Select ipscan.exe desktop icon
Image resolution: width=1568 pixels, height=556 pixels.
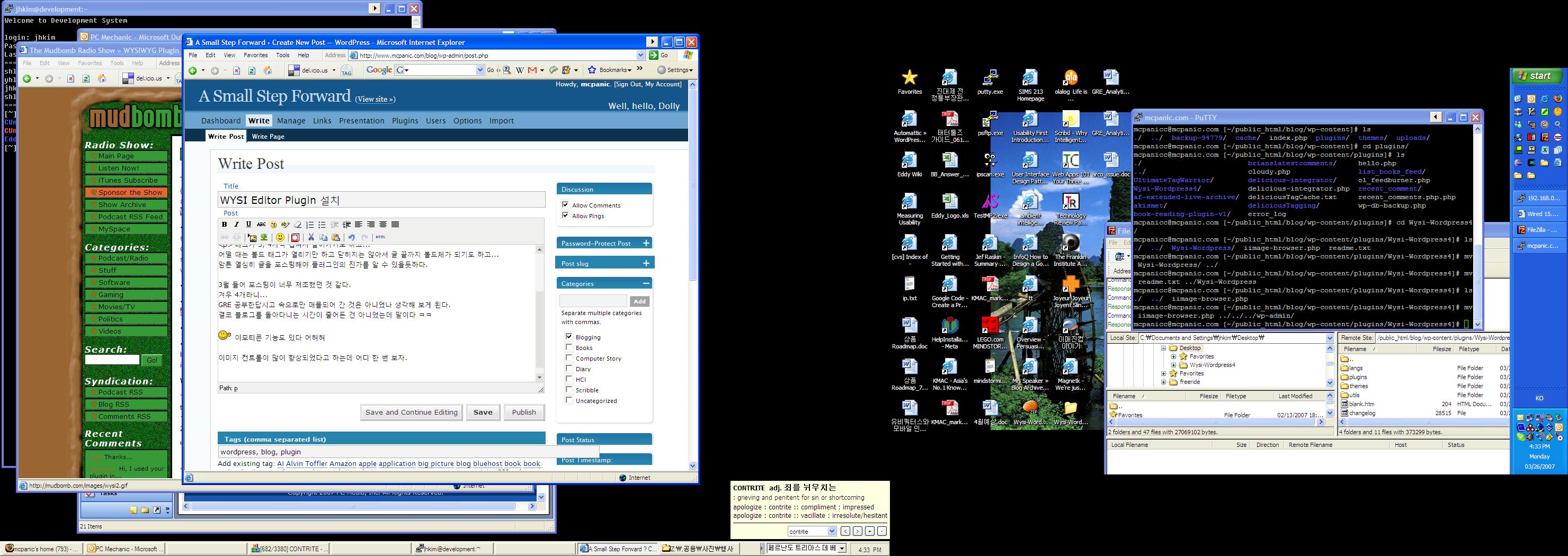pos(990,165)
